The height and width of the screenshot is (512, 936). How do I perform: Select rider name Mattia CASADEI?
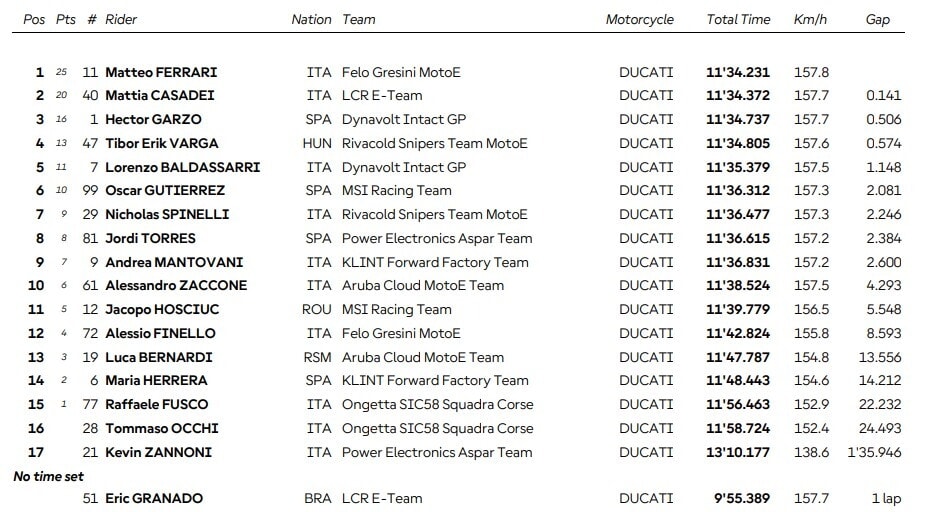click(159, 95)
